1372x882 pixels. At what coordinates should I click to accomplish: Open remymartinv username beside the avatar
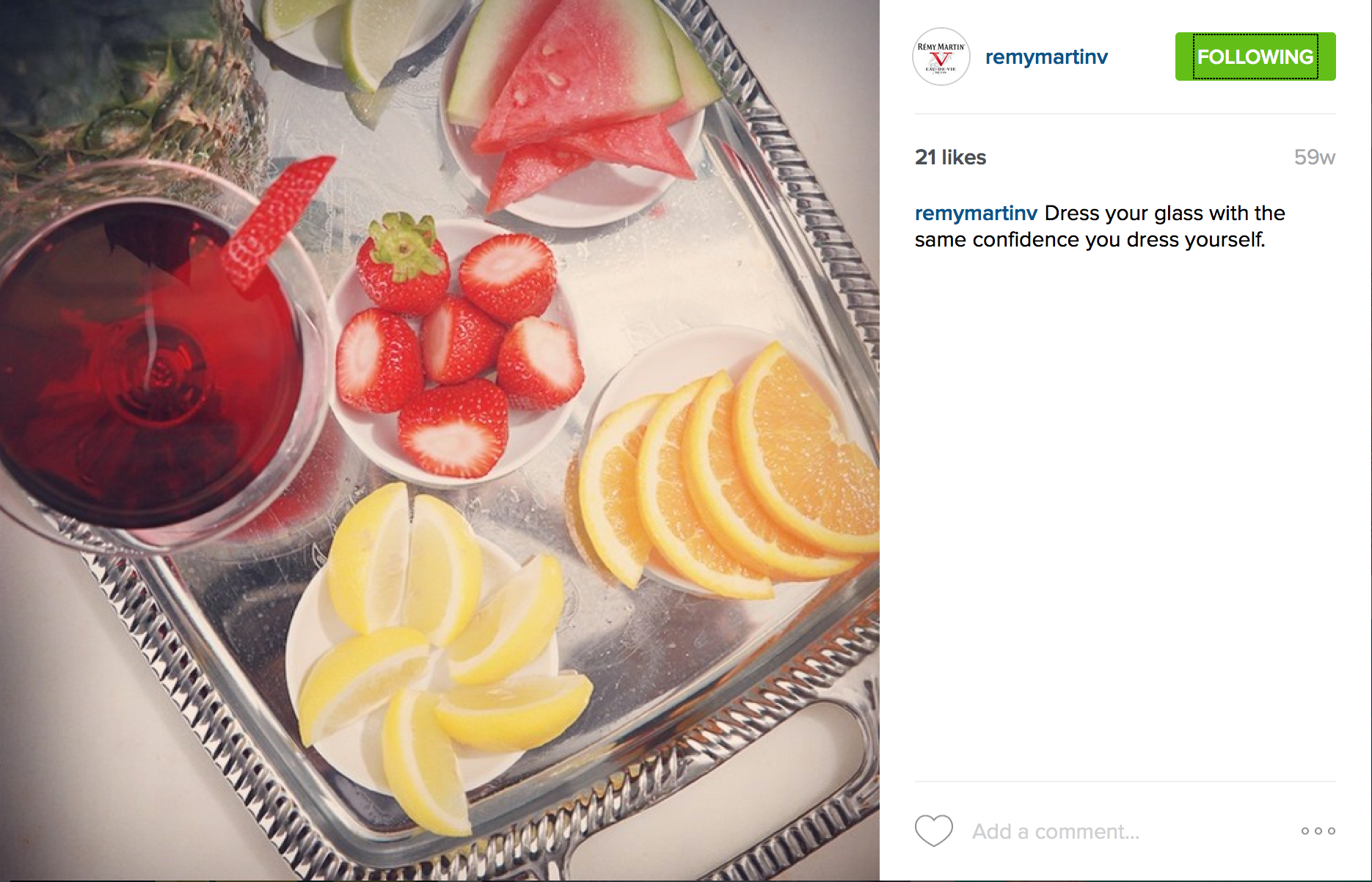[1046, 57]
